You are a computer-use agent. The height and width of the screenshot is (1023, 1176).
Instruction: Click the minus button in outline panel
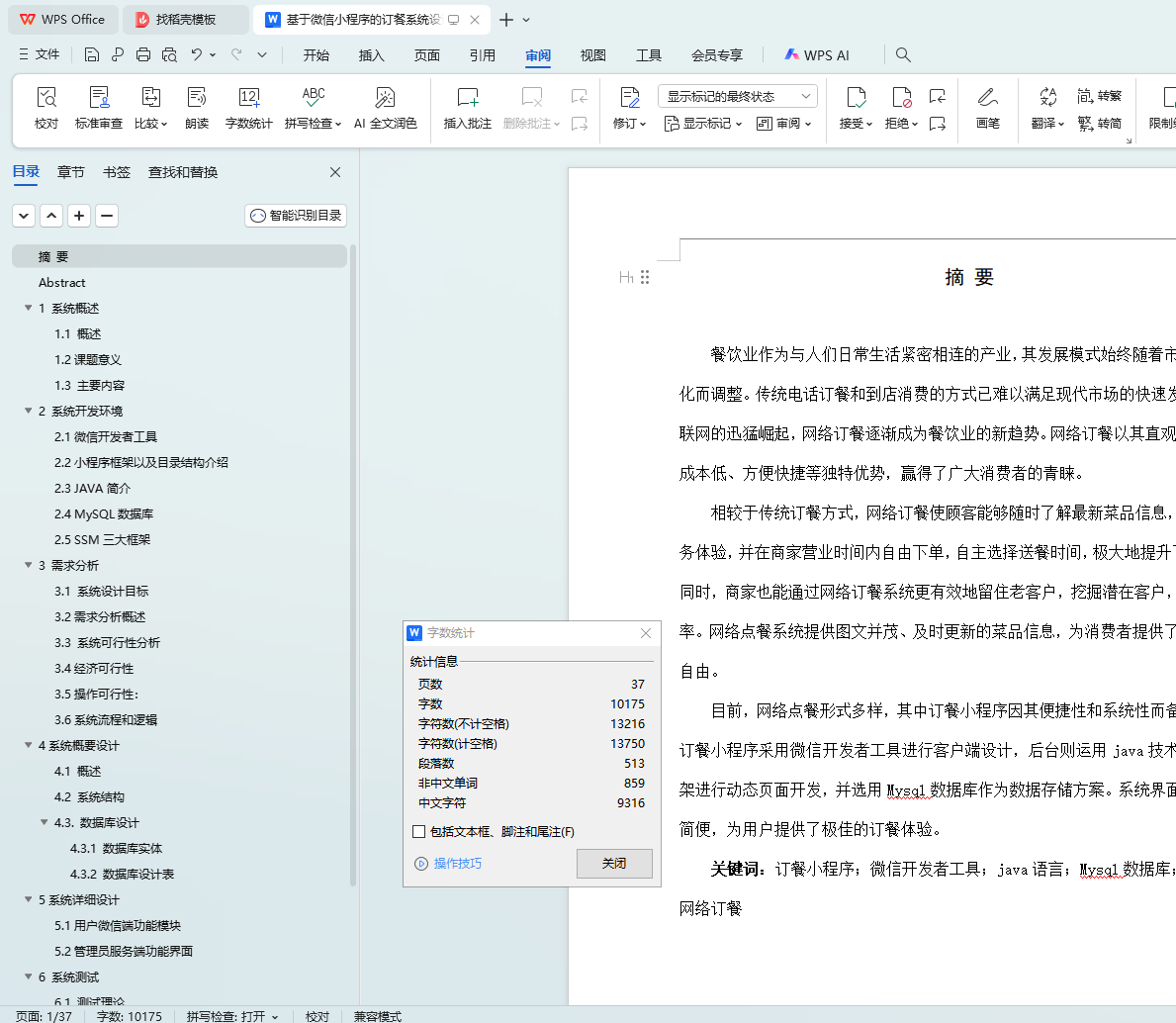(107, 216)
